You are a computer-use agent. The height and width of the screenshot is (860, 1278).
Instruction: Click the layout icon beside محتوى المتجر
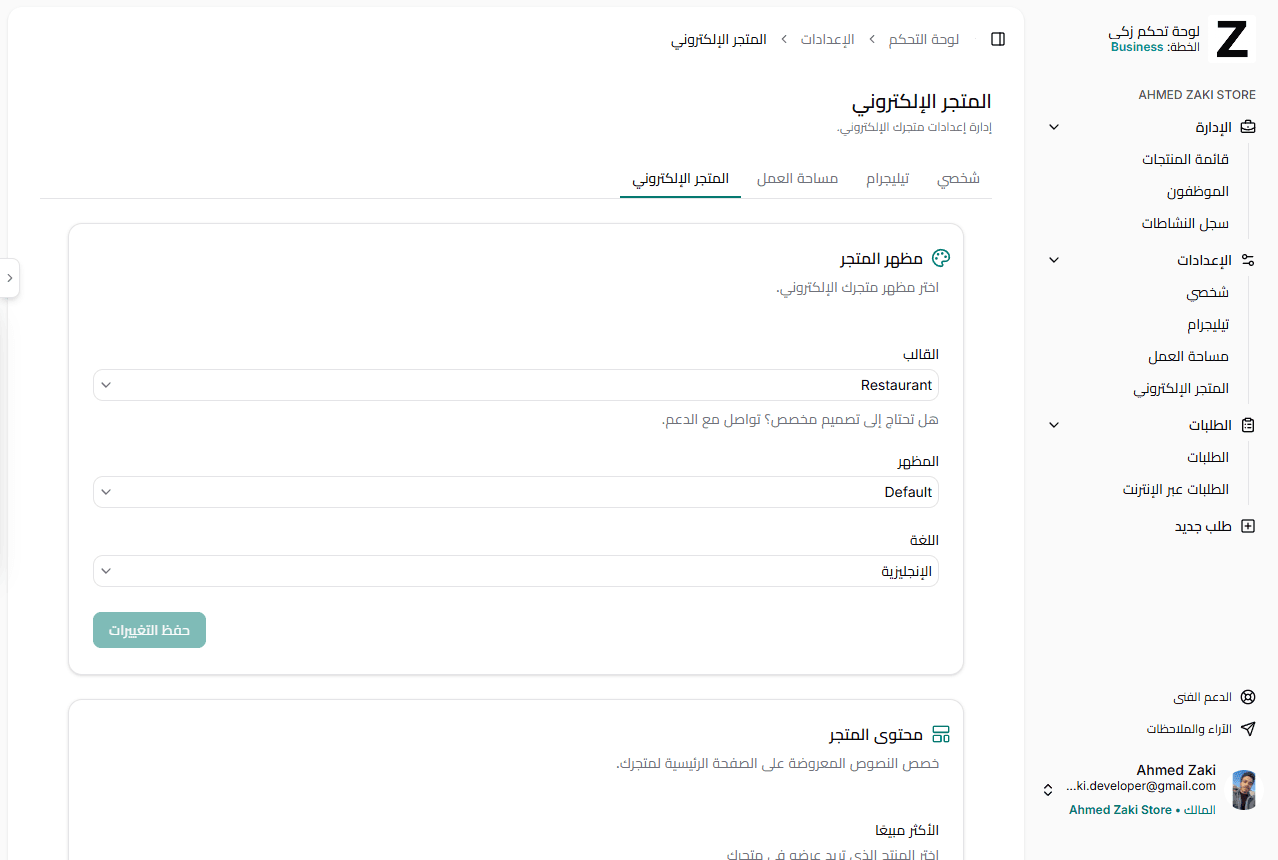[x=941, y=735]
